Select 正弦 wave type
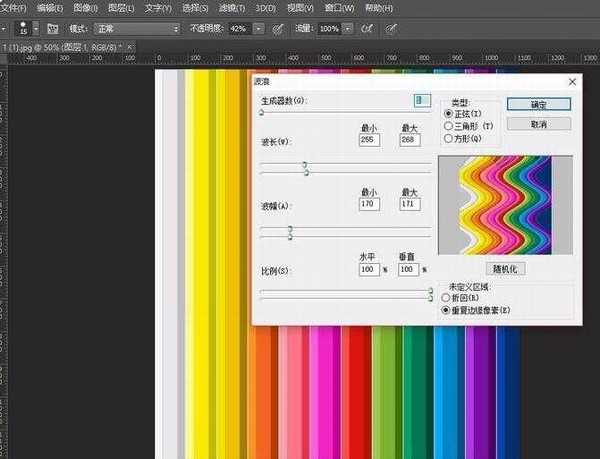 click(448, 115)
